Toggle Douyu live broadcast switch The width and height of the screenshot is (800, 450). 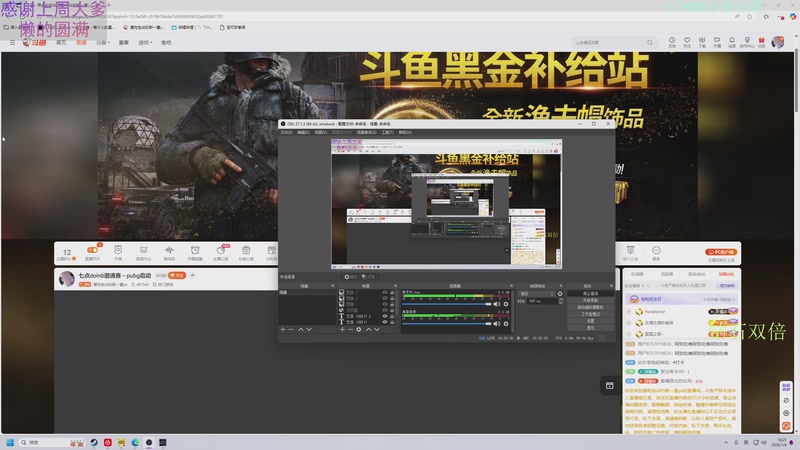[92, 250]
